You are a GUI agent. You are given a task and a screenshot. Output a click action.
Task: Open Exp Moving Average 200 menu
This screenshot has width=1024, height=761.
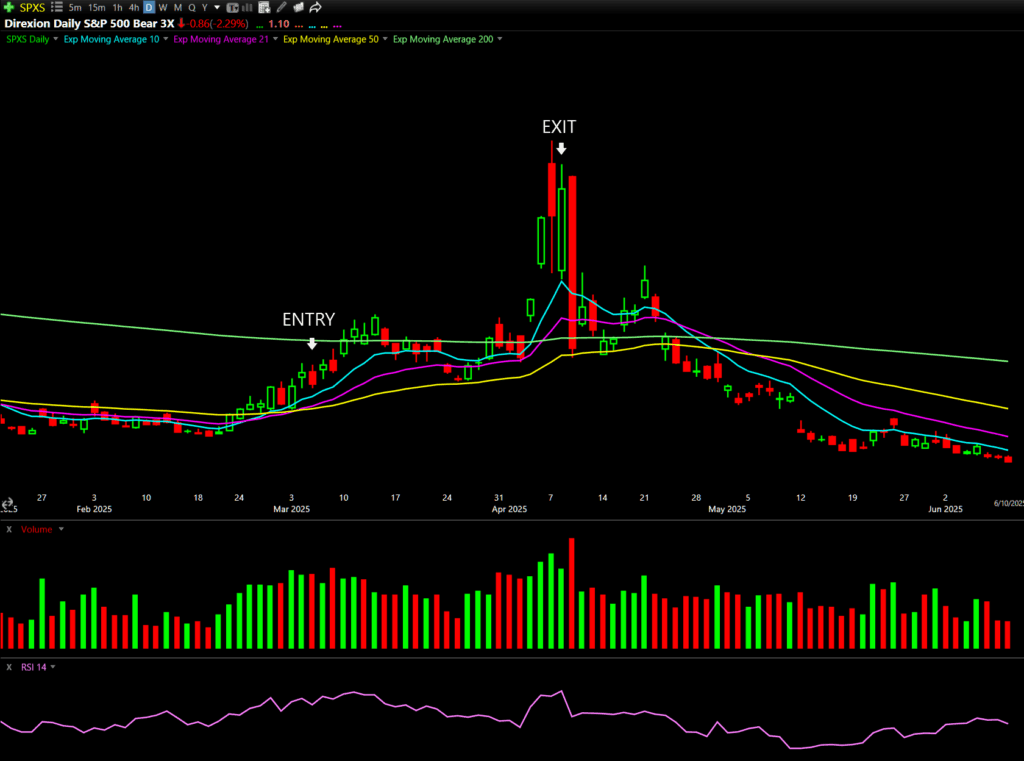(499, 39)
